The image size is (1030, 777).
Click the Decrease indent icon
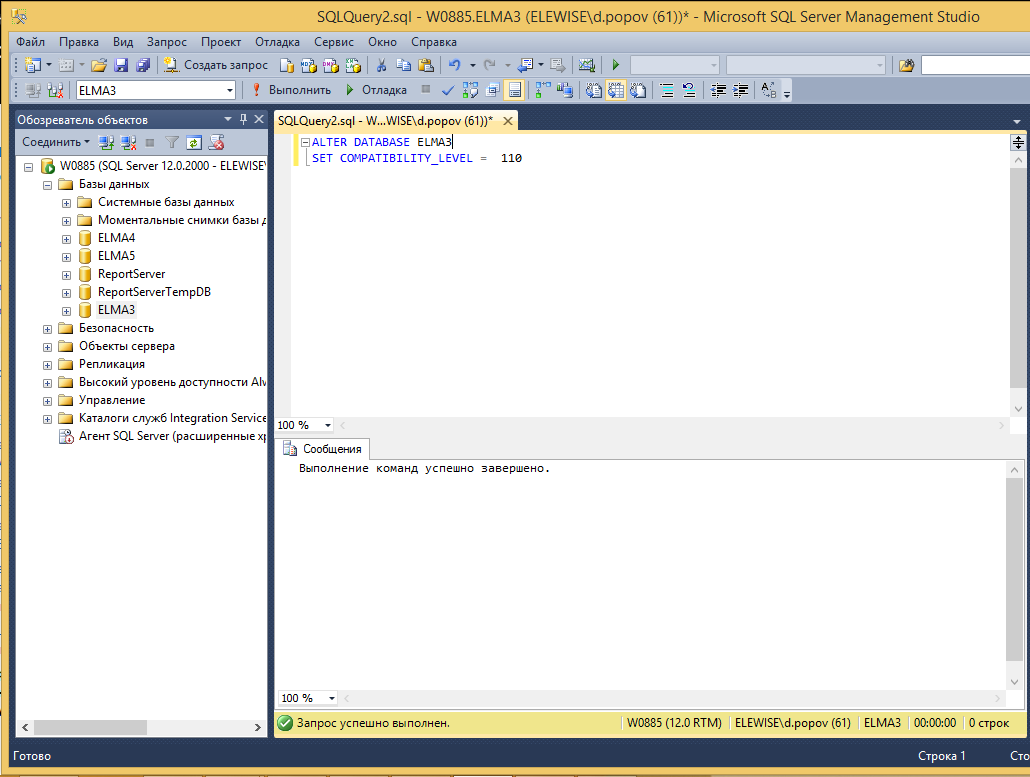[x=718, y=90]
